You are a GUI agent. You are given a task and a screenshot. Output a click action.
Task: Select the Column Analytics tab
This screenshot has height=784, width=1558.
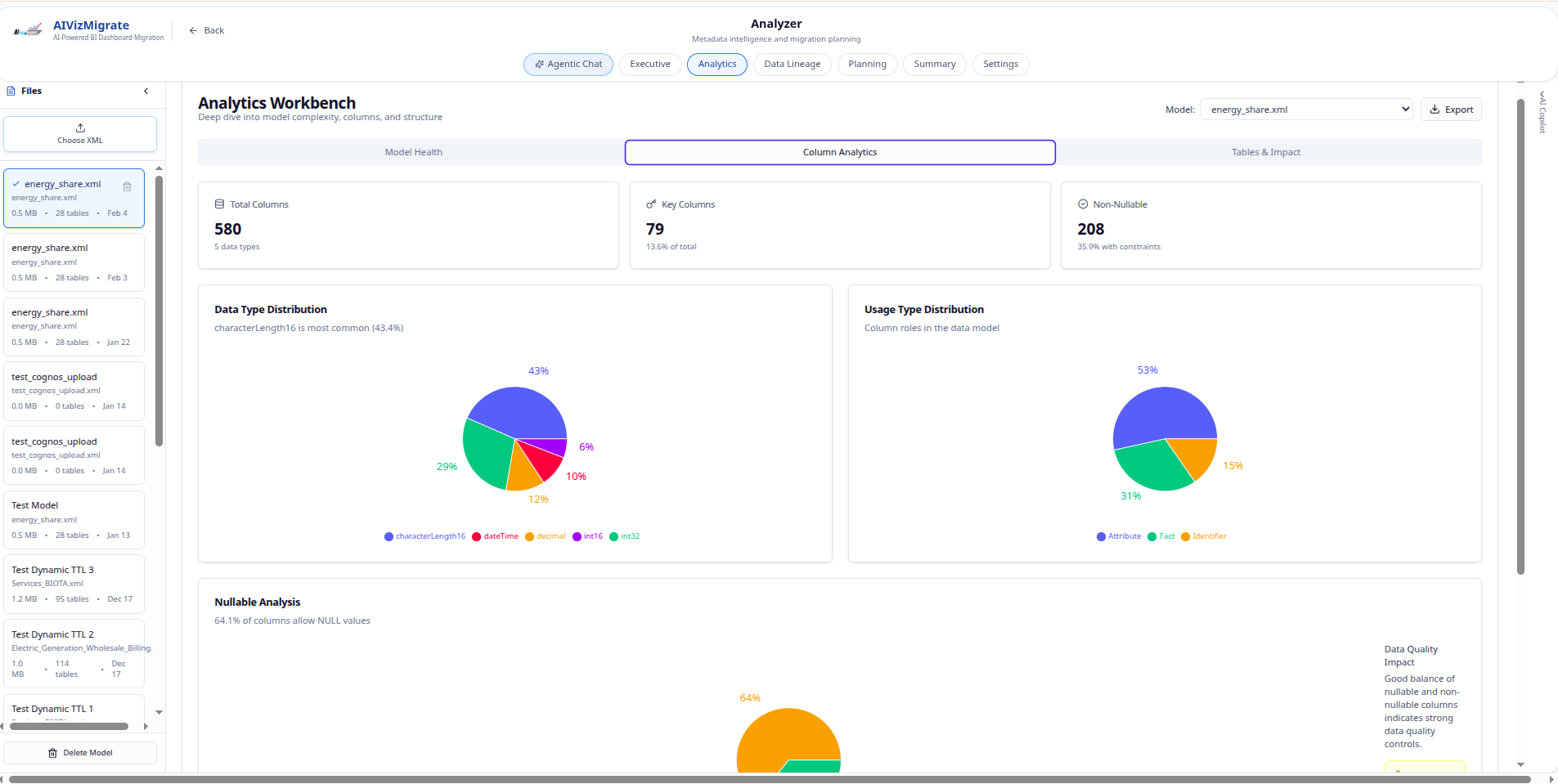click(x=840, y=152)
